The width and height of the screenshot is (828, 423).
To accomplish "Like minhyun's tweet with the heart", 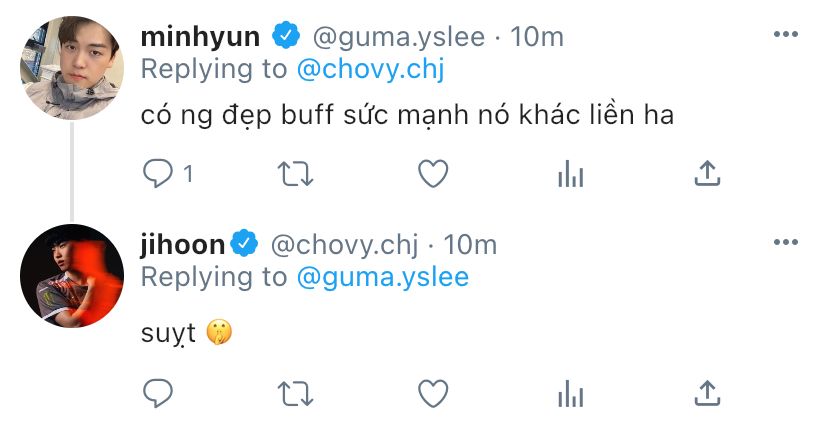I will pos(433,173).
